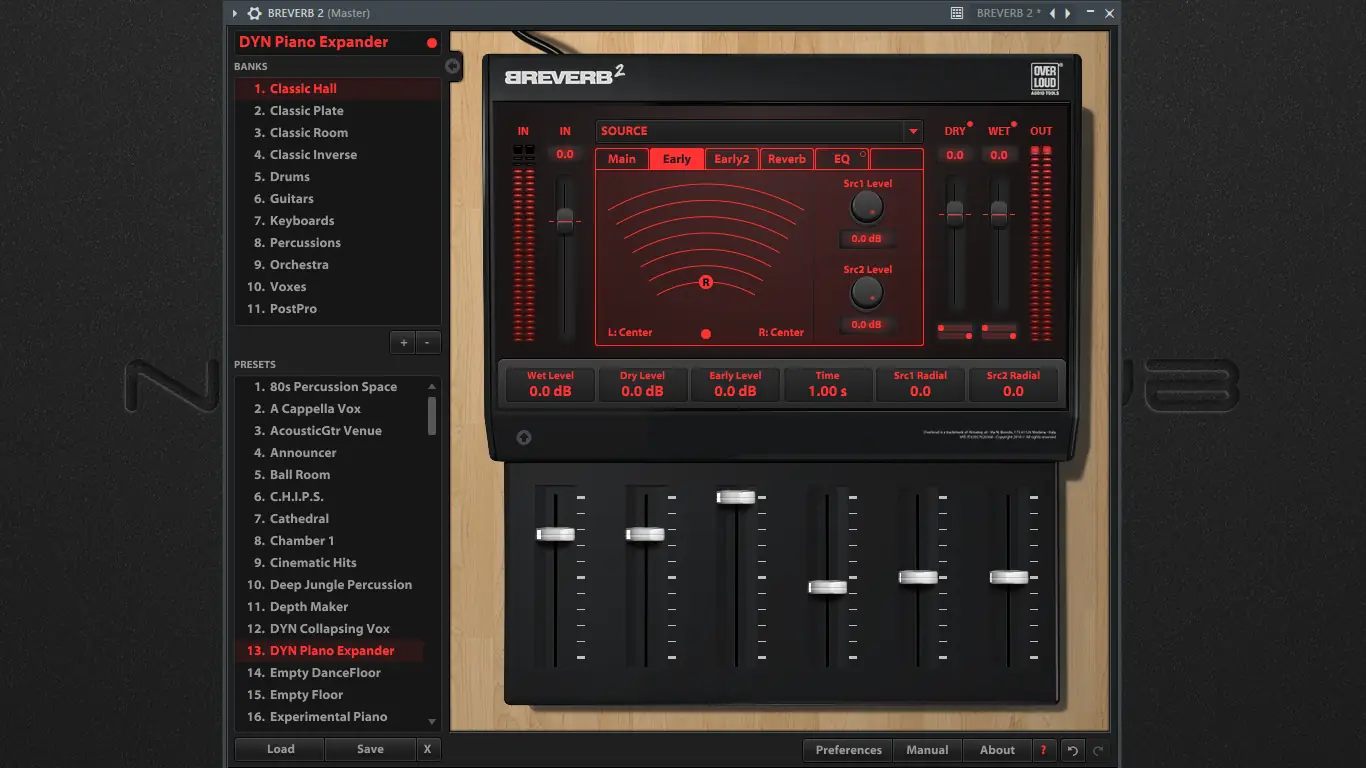Toggle the WET enable indicator dot
This screenshot has height=768, width=1366.
(1014, 125)
